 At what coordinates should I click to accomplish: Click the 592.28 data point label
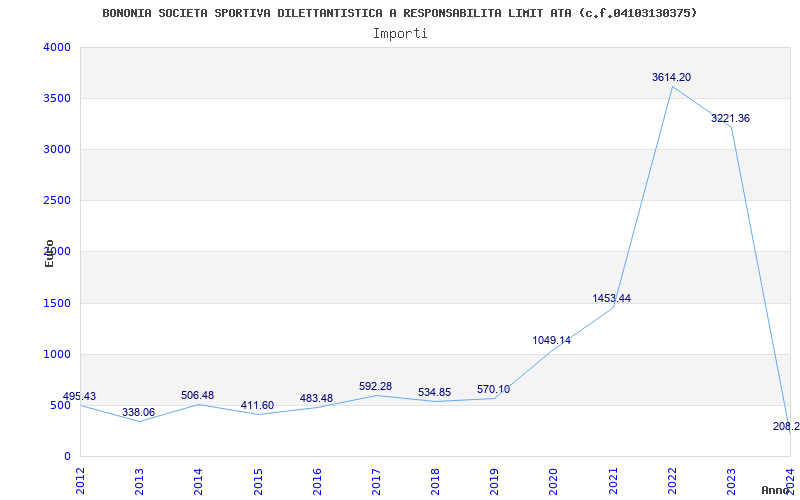376,387
